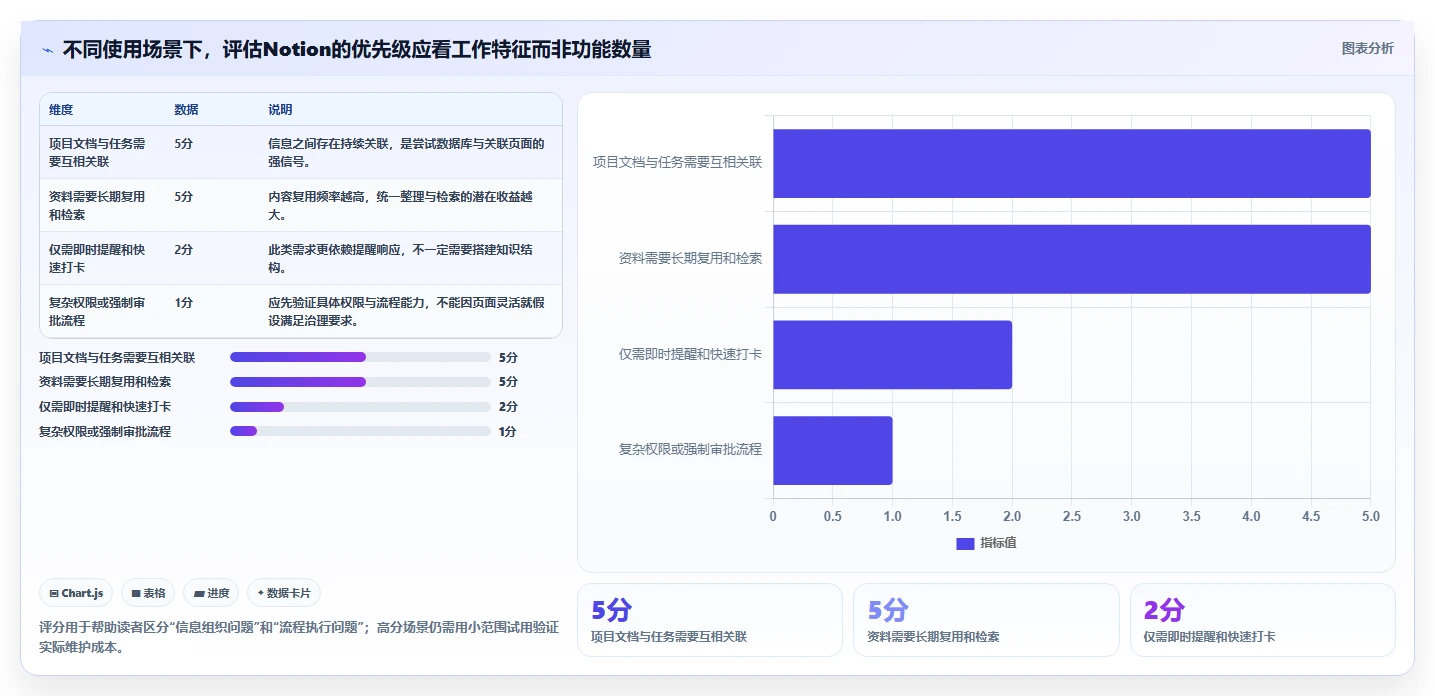Click progress list label 复杂权限或强制审批流程

(x=105, y=431)
